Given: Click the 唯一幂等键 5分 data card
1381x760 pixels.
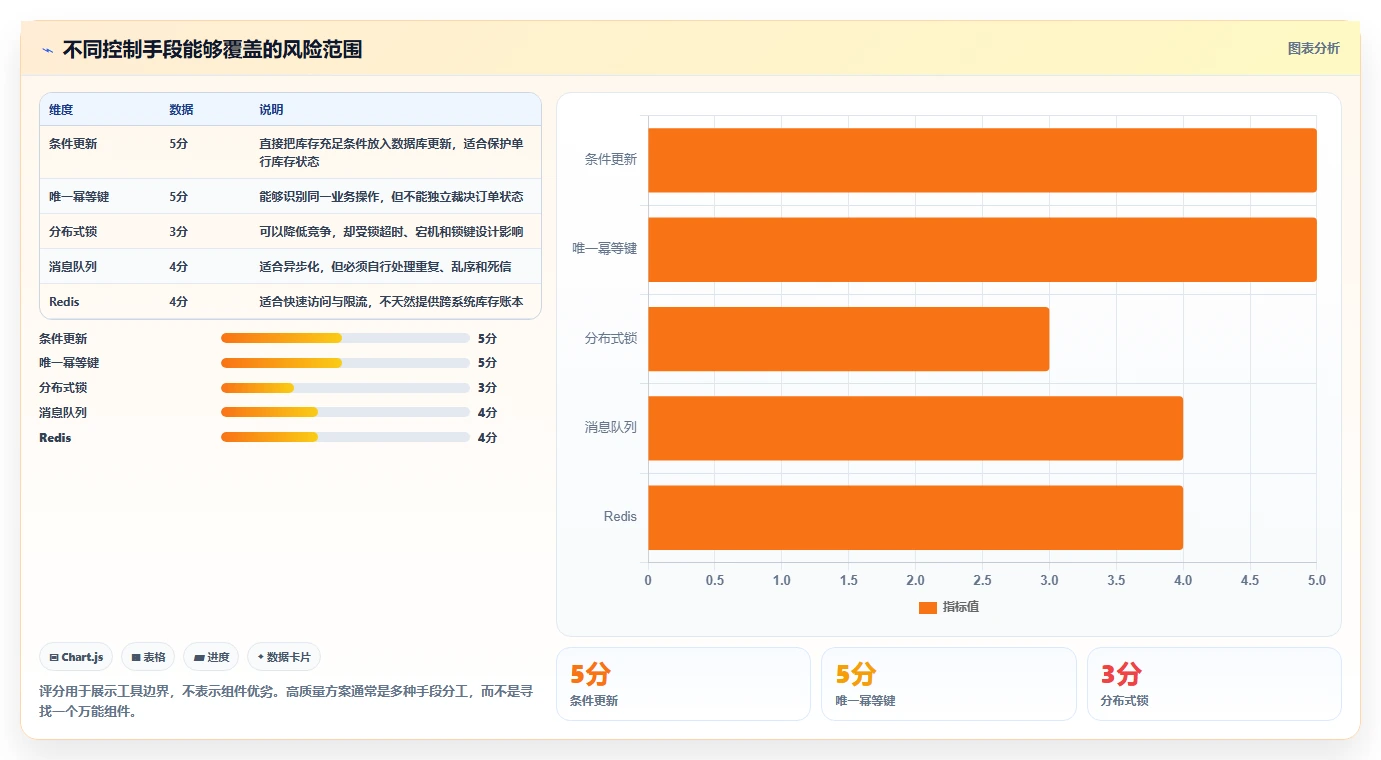Looking at the screenshot, I should [949, 684].
